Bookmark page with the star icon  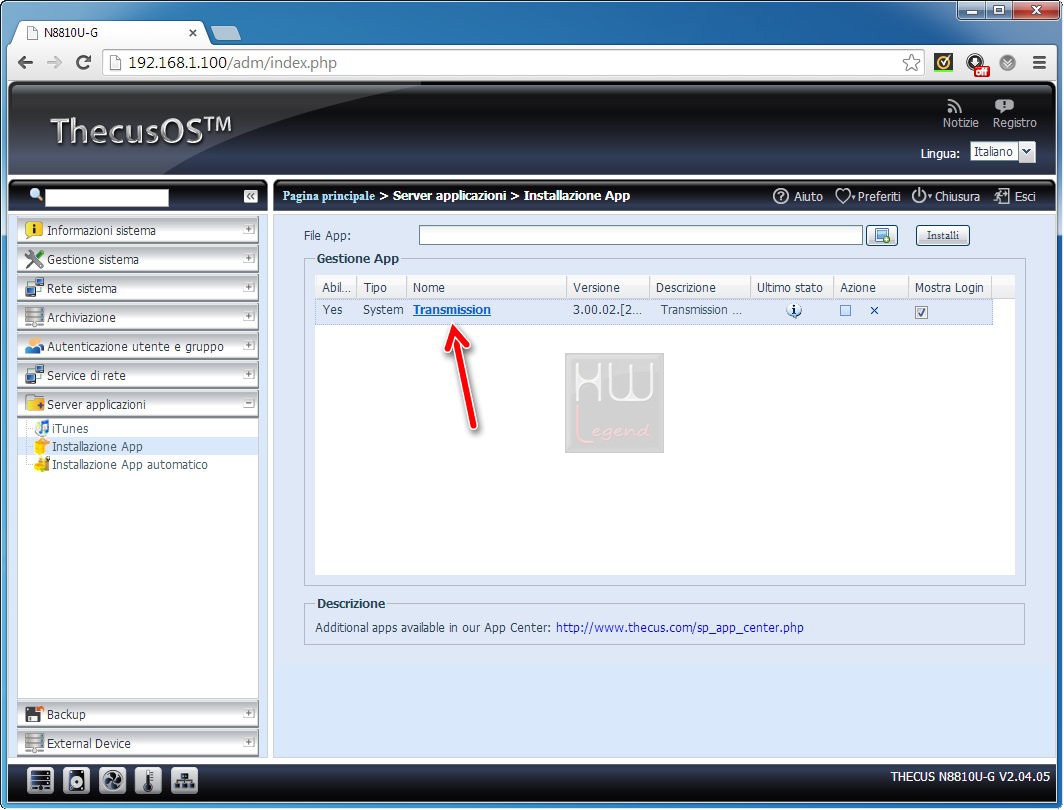click(x=911, y=62)
